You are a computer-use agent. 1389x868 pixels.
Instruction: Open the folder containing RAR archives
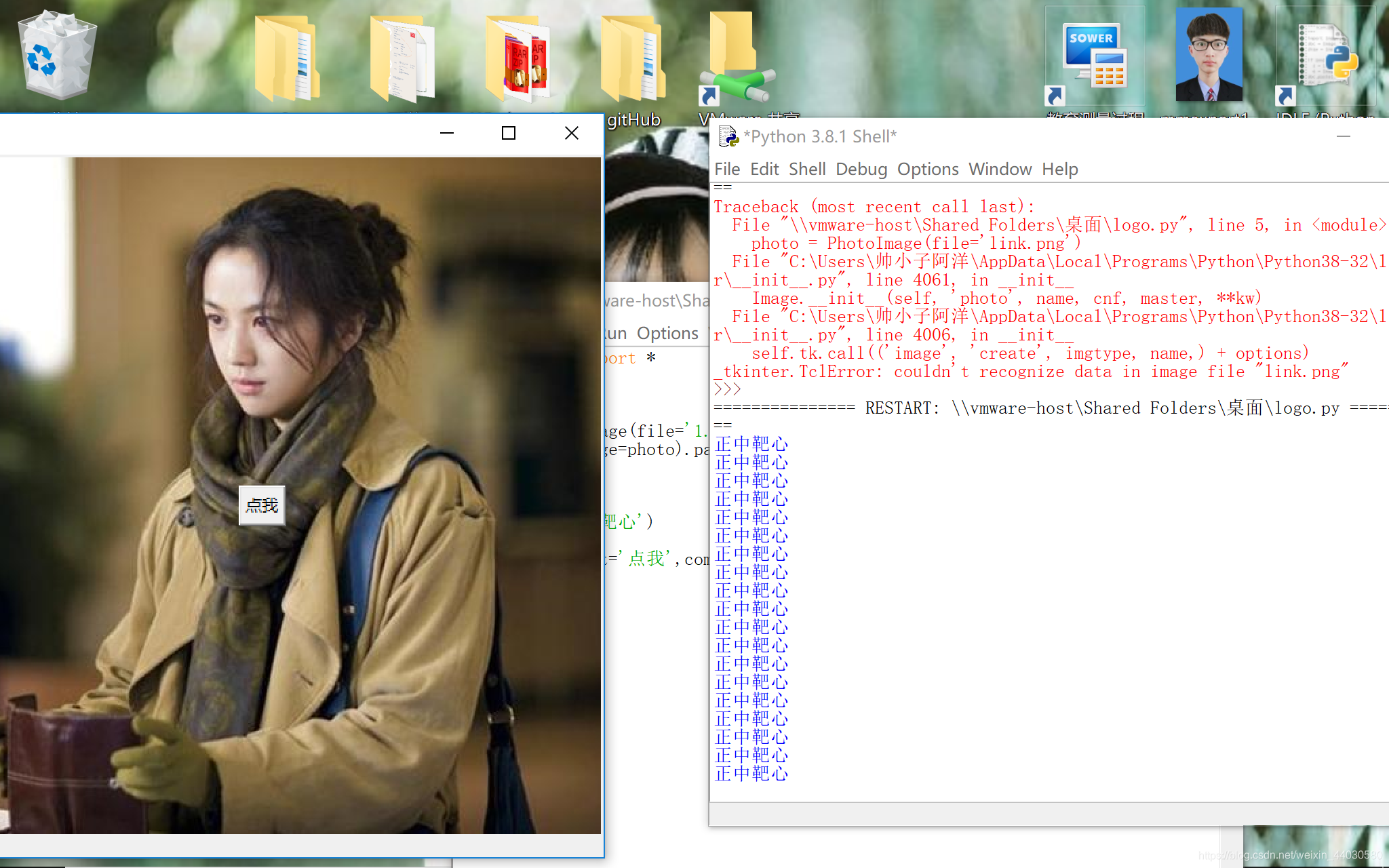pos(517,58)
